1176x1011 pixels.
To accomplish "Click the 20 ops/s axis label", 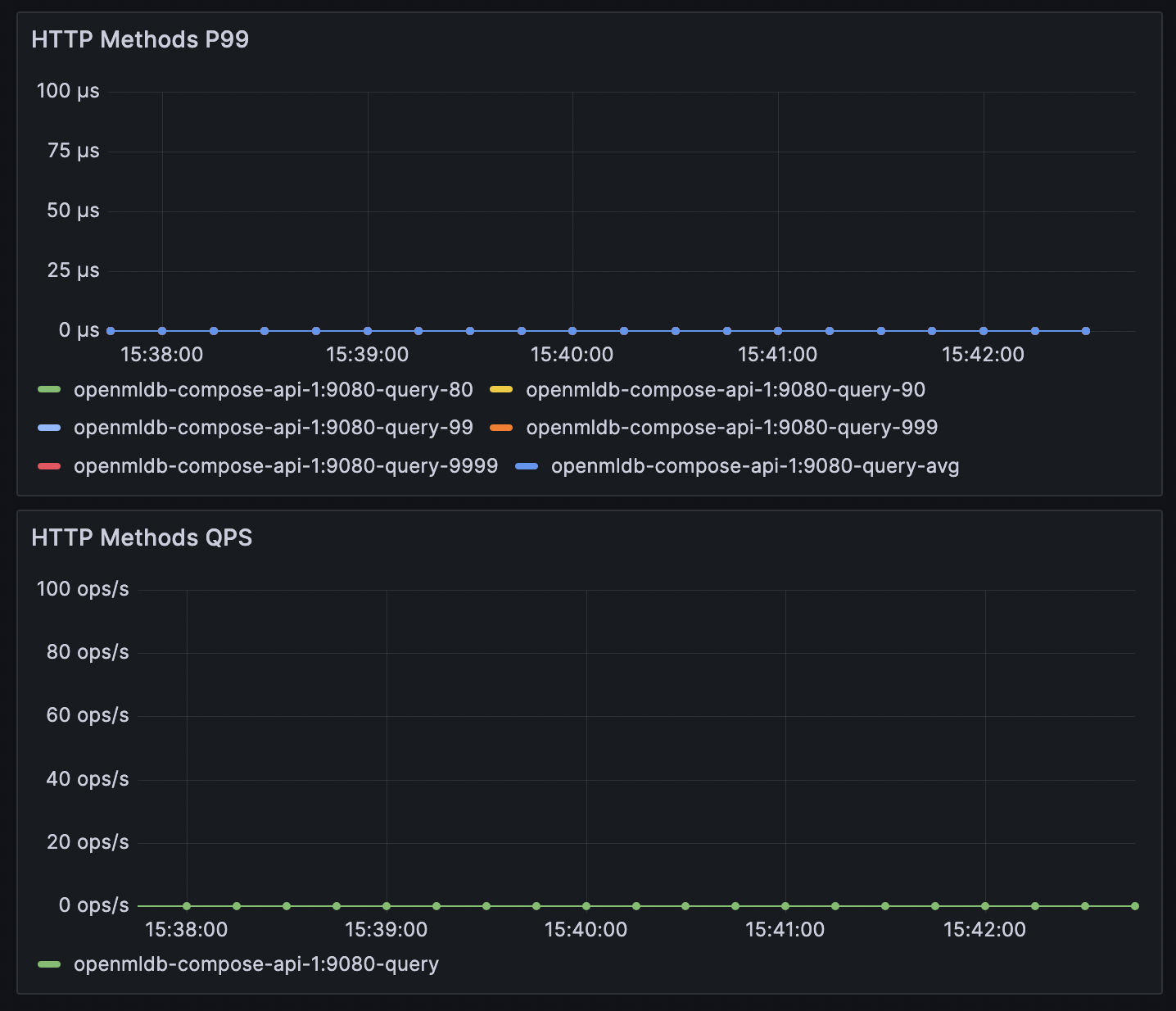I will 88,841.
